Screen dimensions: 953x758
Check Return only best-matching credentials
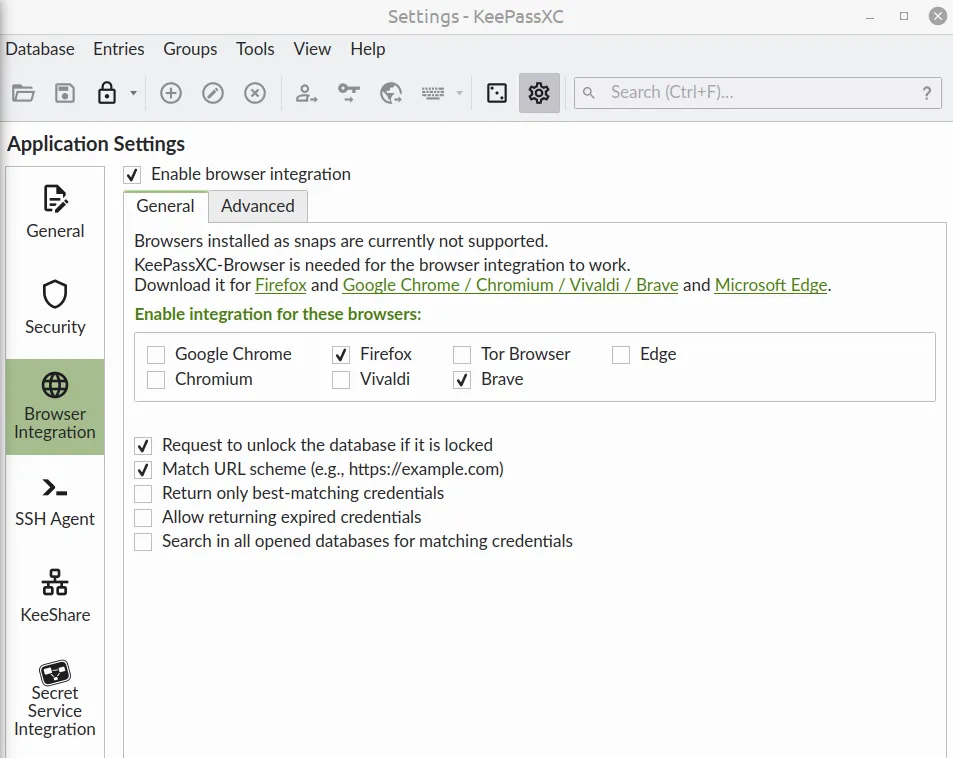coord(142,493)
